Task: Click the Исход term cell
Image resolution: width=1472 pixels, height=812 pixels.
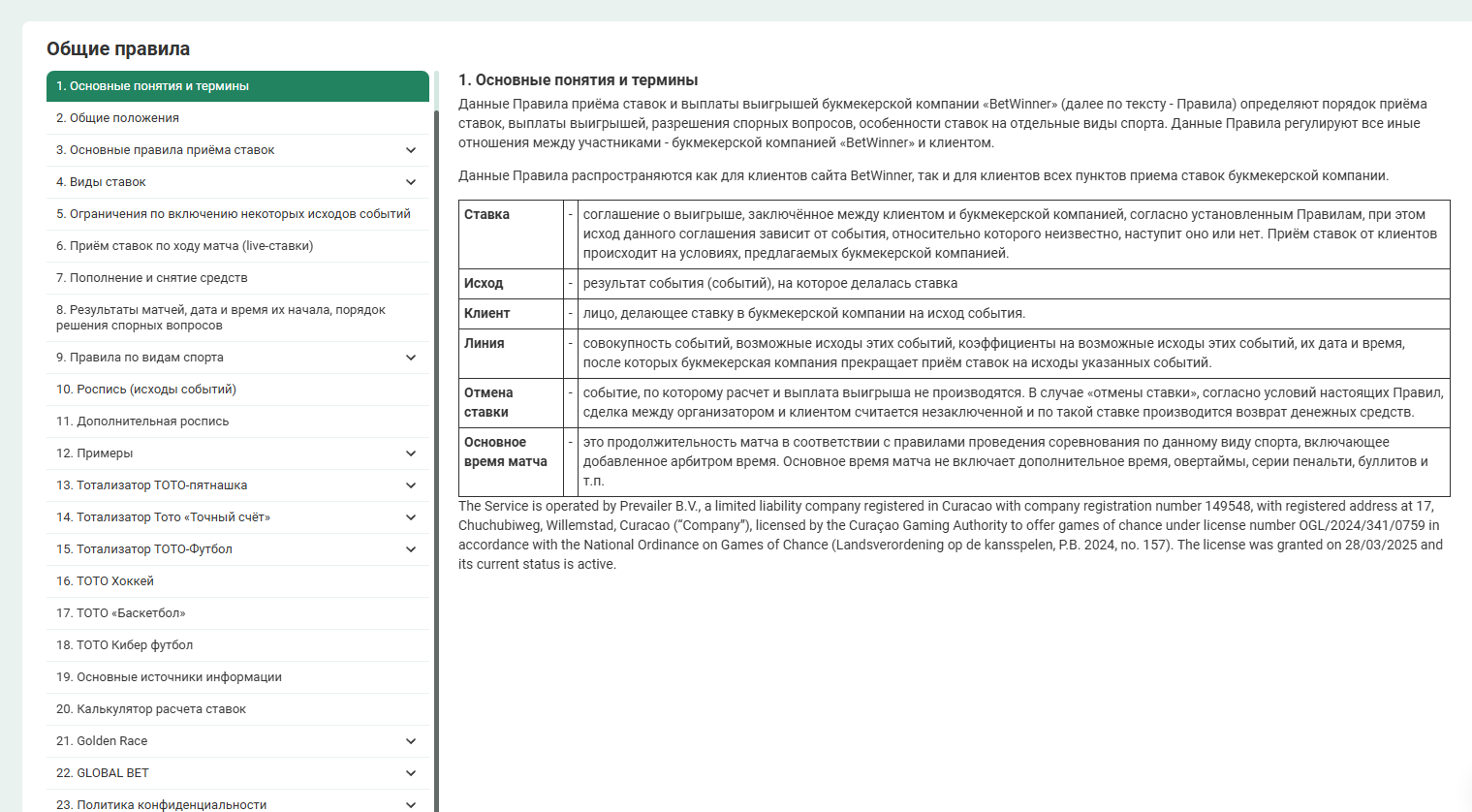Action: [x=511, y=284]
